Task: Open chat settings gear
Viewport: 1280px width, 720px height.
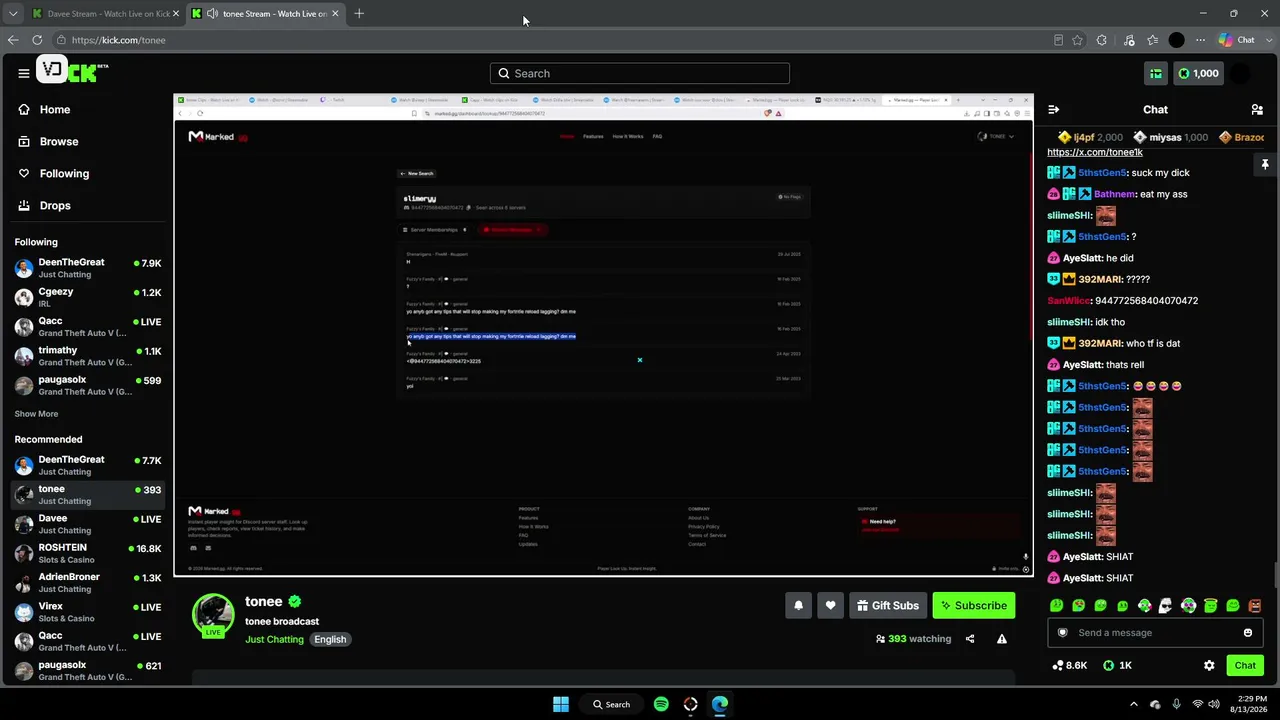Action: tap(1209, 665)
